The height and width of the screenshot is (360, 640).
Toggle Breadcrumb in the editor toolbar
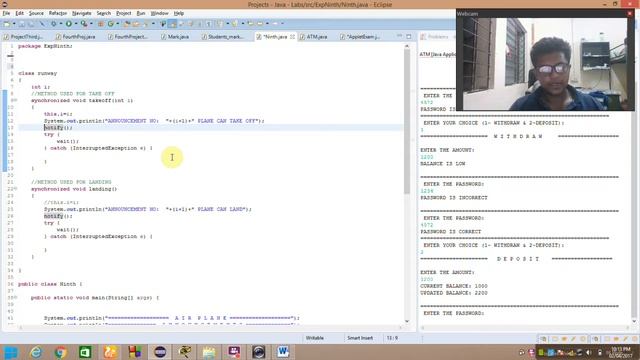(x=163, y=24)
